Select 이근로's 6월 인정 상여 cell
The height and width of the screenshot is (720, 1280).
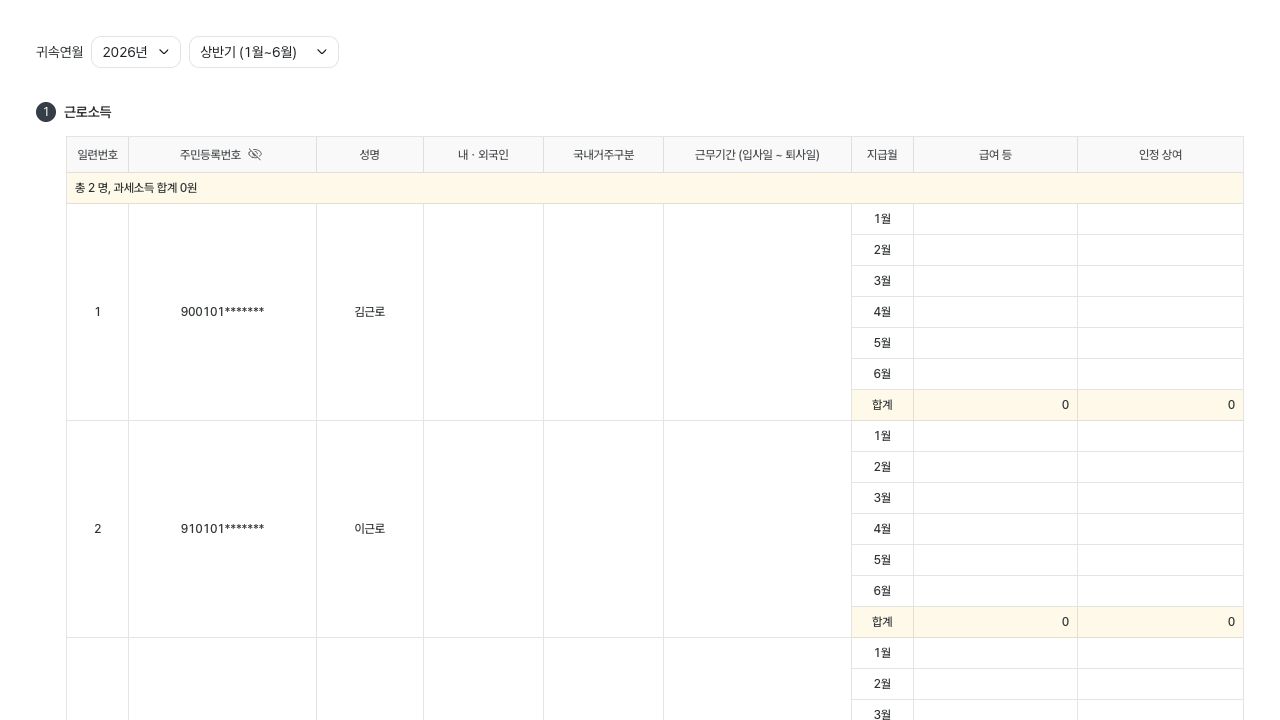(x=1160, y=591)
